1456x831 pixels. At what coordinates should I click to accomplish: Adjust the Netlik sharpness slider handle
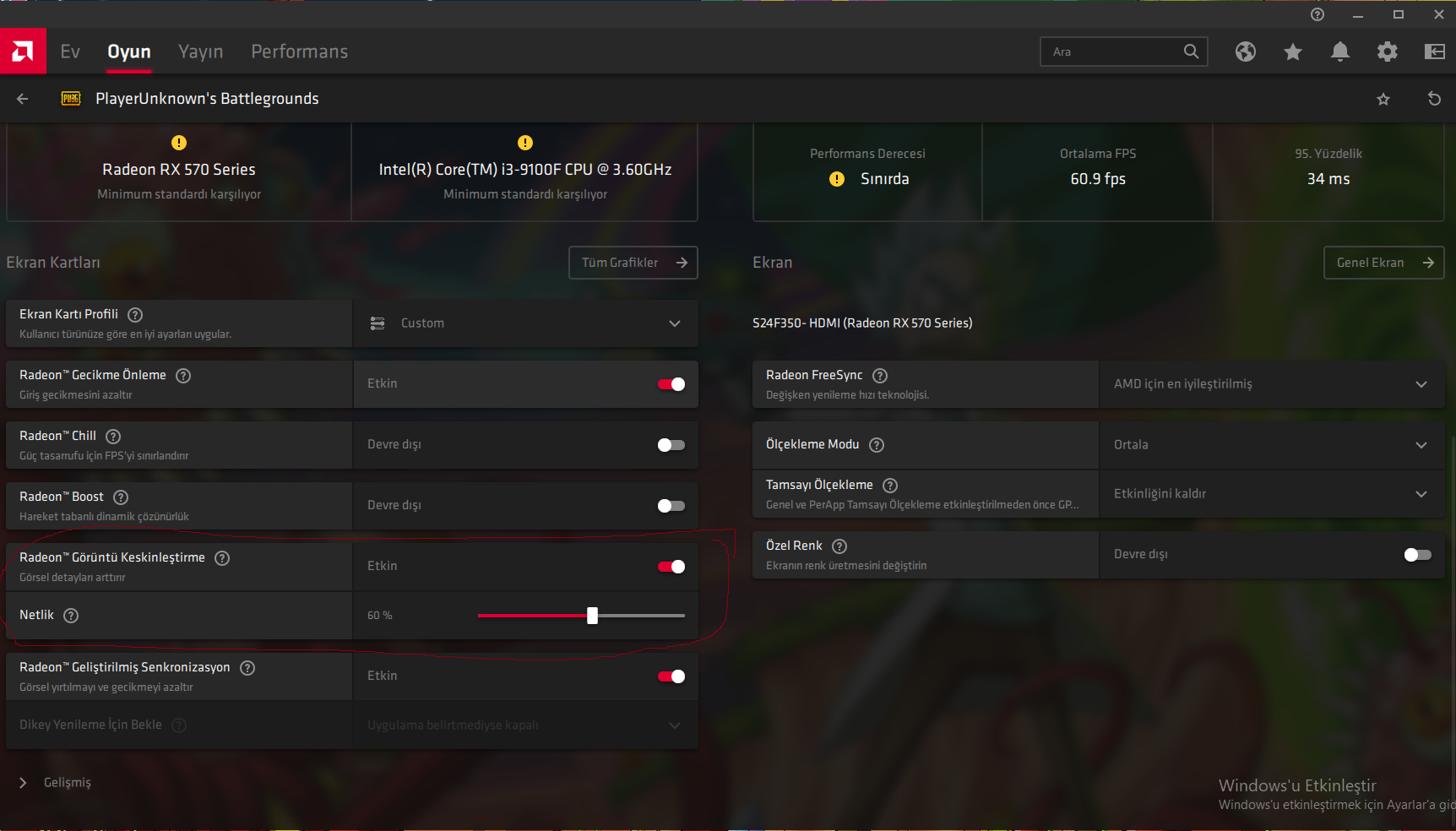(x=592, y=616)
